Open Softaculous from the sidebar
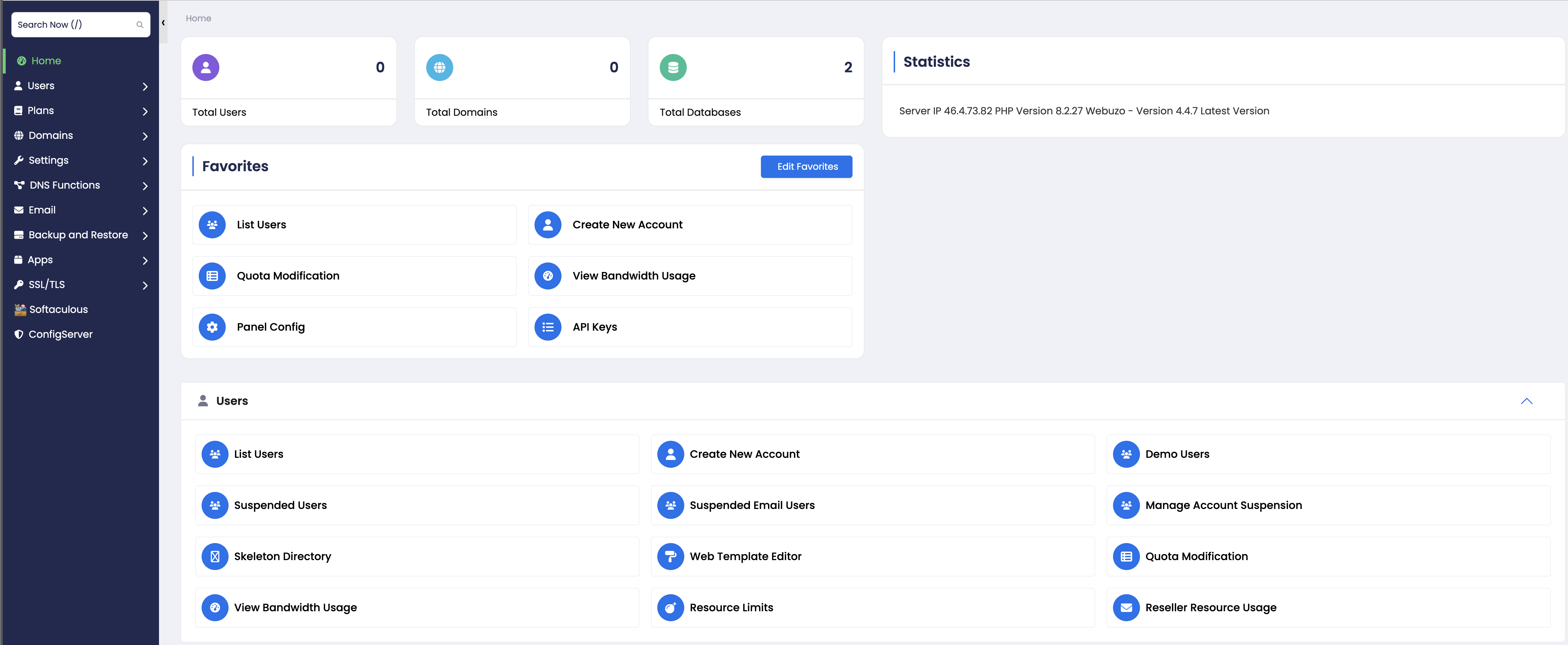The height and width of the screenshot is (645, 1568). click(x=59, y=309)
